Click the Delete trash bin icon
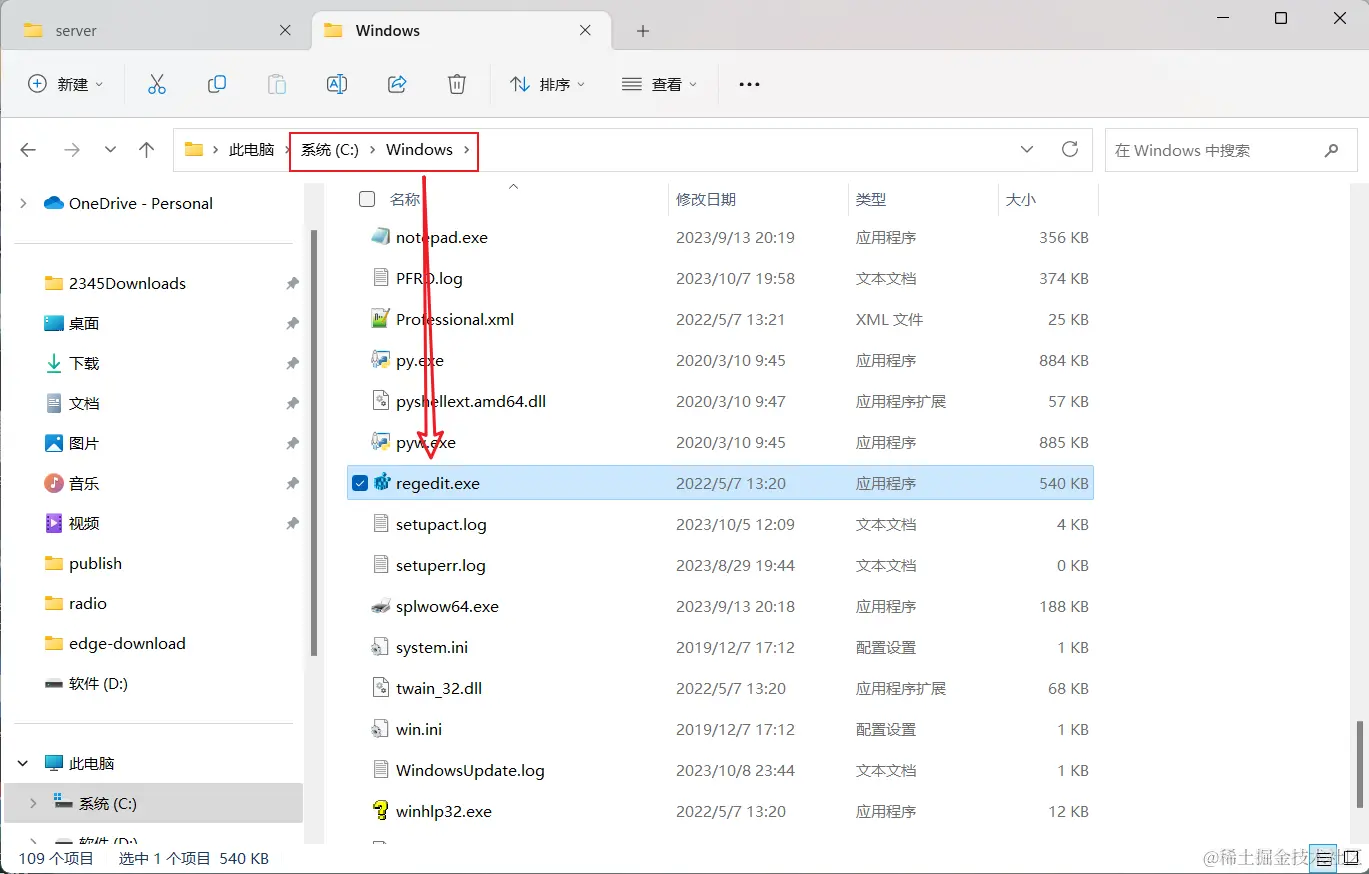Screen dimensions: 1369x874 pos(457,85)
